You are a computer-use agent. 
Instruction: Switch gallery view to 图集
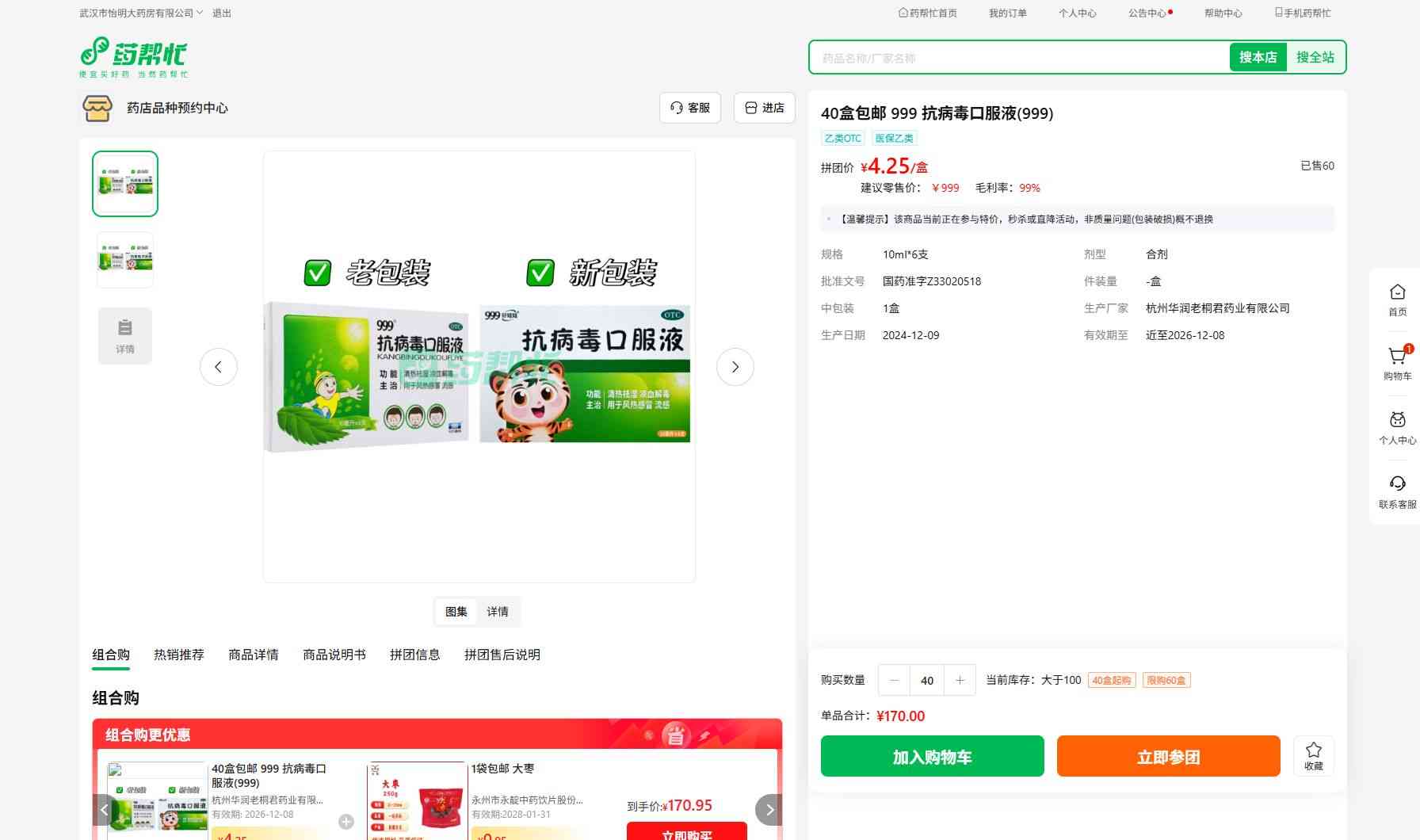click(456, 612)
